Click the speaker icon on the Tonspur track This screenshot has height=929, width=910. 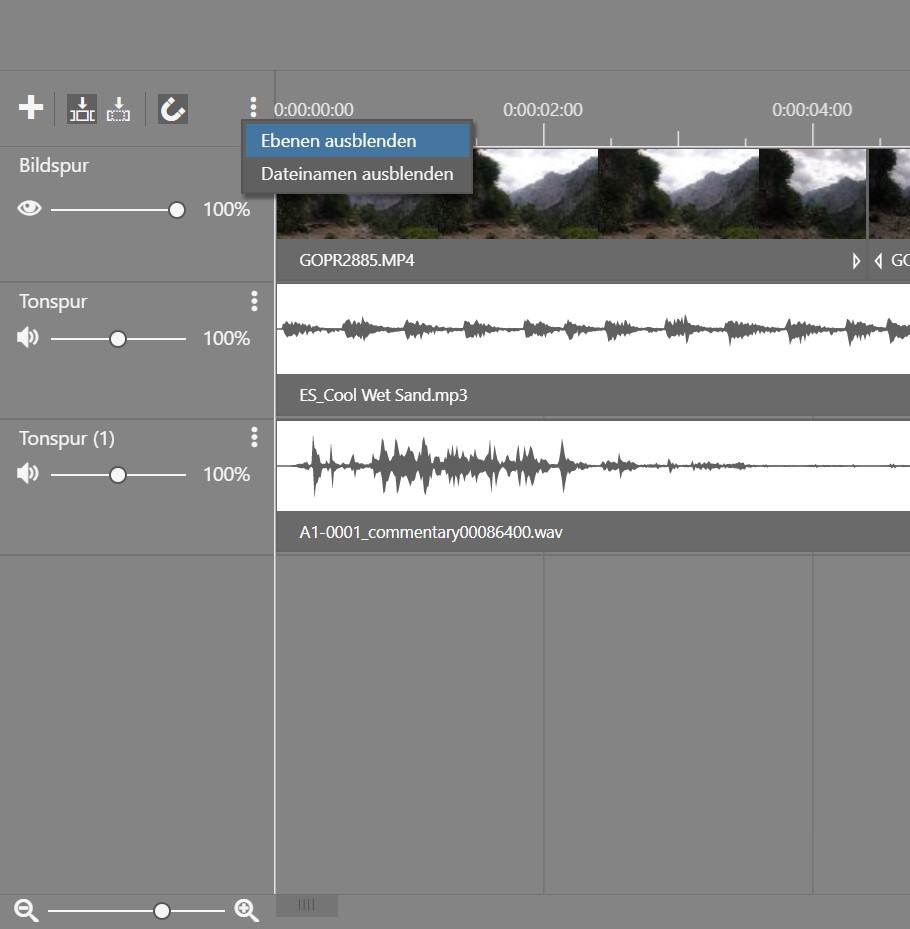click(28, 337)
